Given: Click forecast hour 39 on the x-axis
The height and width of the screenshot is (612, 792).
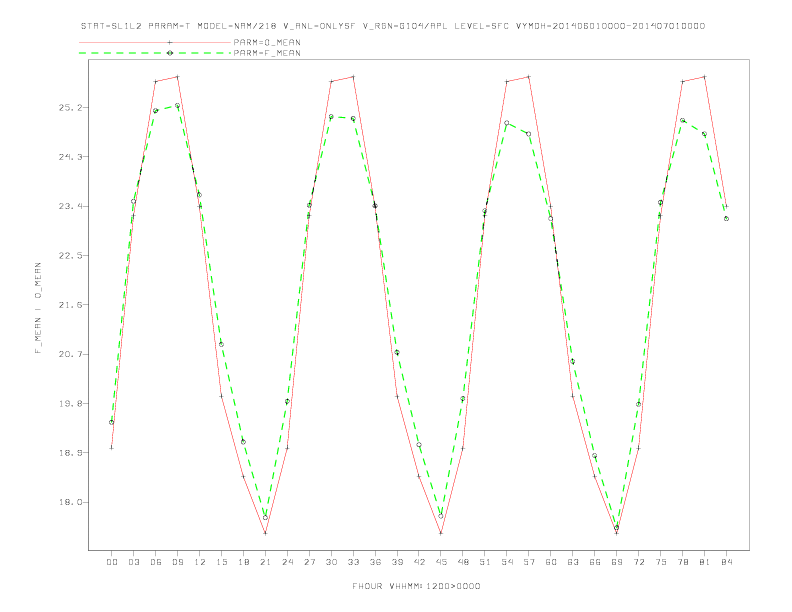Looking at the screenshot, I should (397, 562).
